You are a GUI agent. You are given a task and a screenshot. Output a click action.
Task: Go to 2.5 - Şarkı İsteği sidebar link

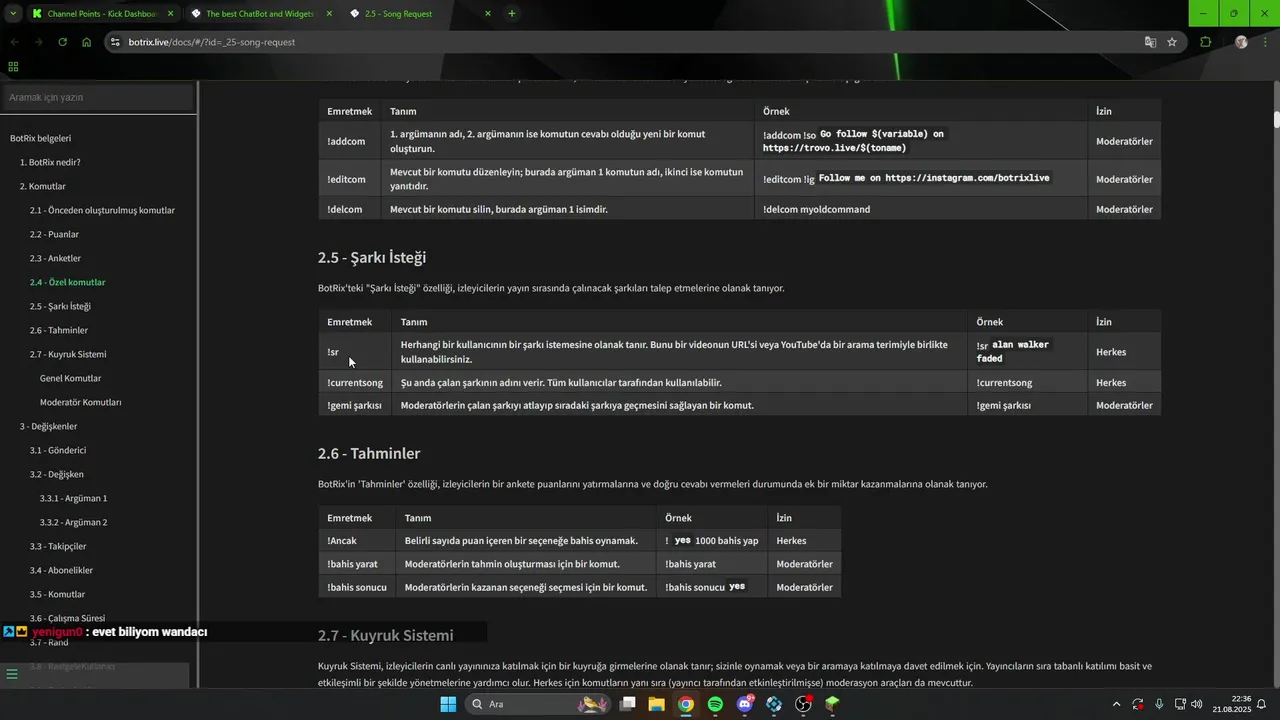(x=60, y=306)
